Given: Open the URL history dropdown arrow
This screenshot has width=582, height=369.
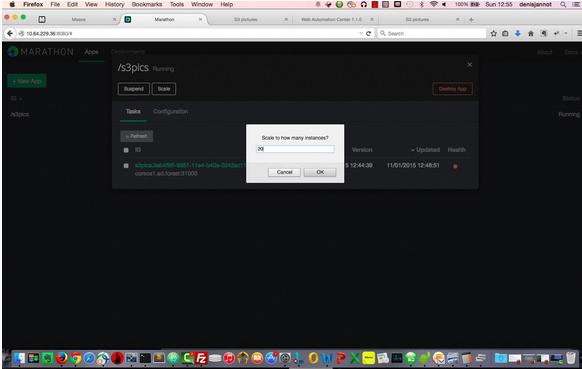Looking at the screenshot, I should pyautogui.click(x=361, y=33).
